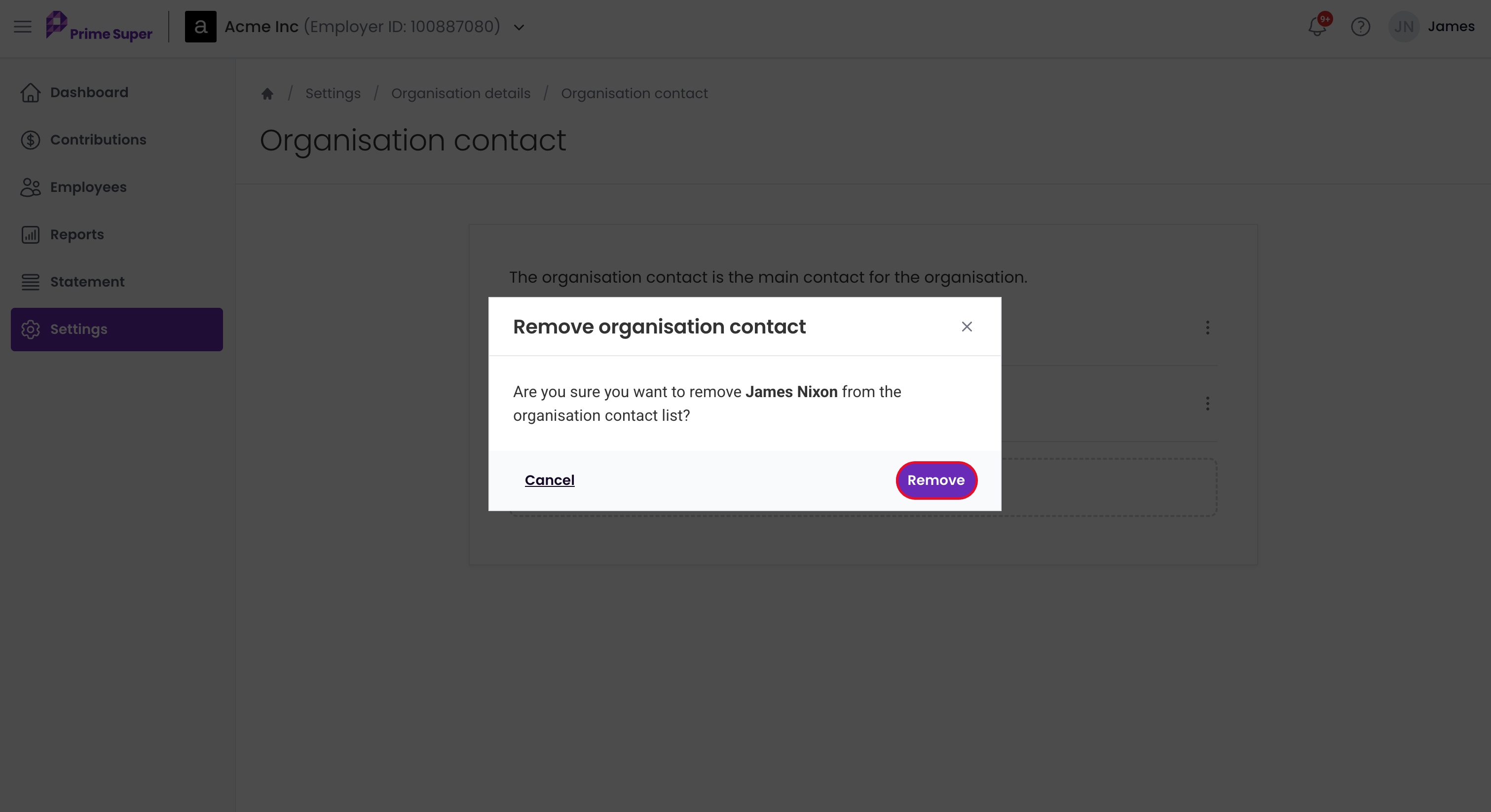Image resolution: width=1491 pixels, height=812 pixels.
Task: Click the JN user avatar
Action: tap(1404, 27)
